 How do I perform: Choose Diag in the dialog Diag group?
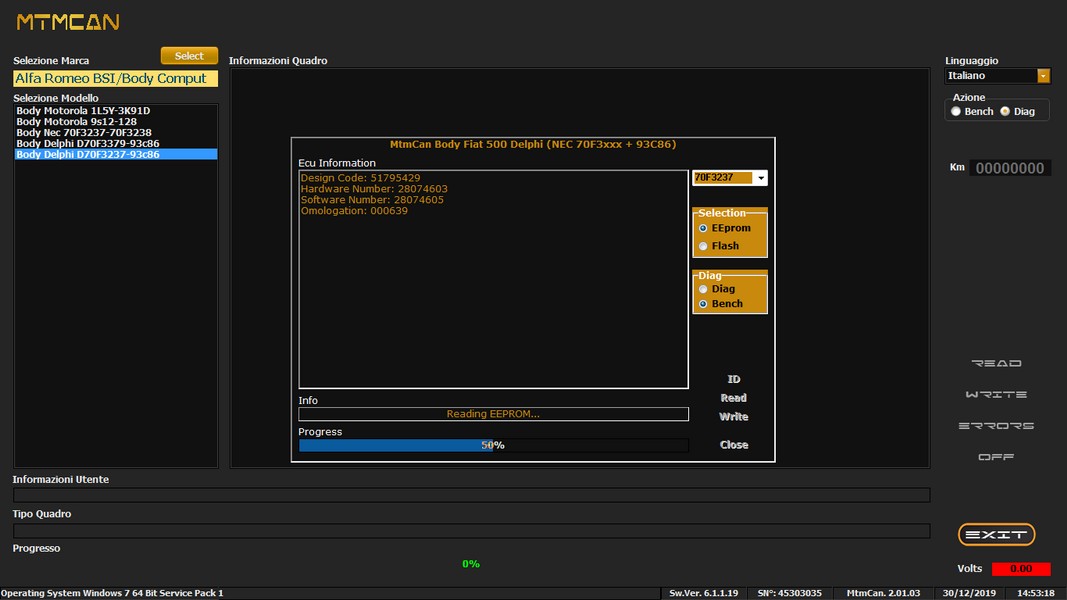(704, 289)
